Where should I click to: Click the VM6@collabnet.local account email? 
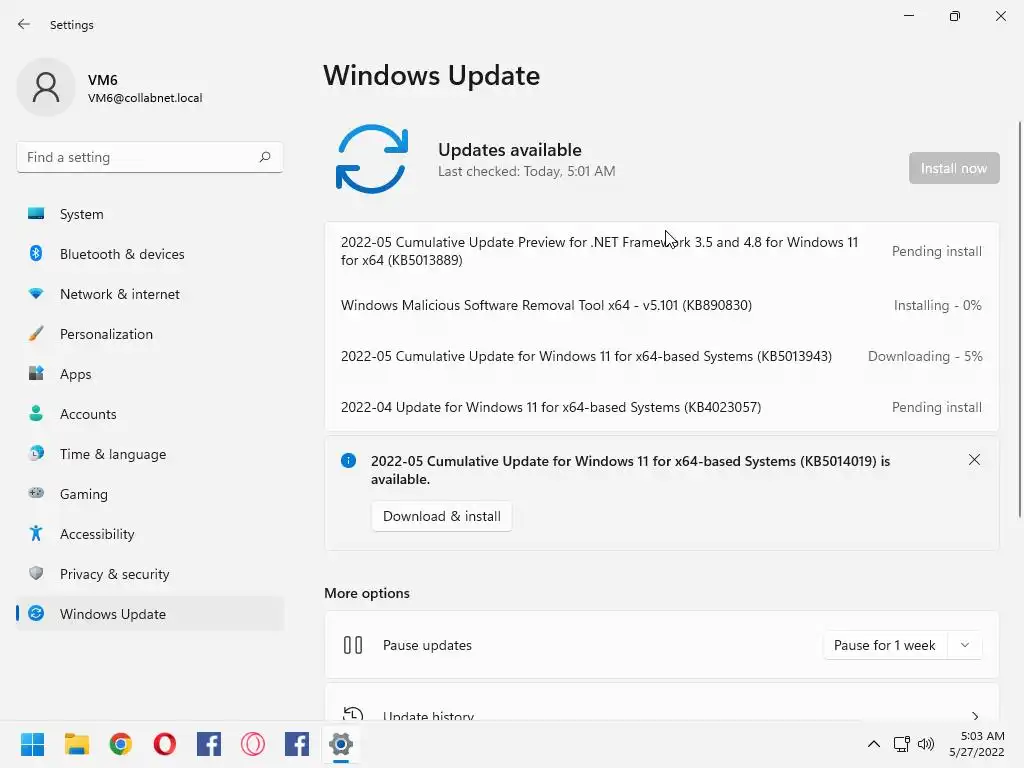(145, 98)
